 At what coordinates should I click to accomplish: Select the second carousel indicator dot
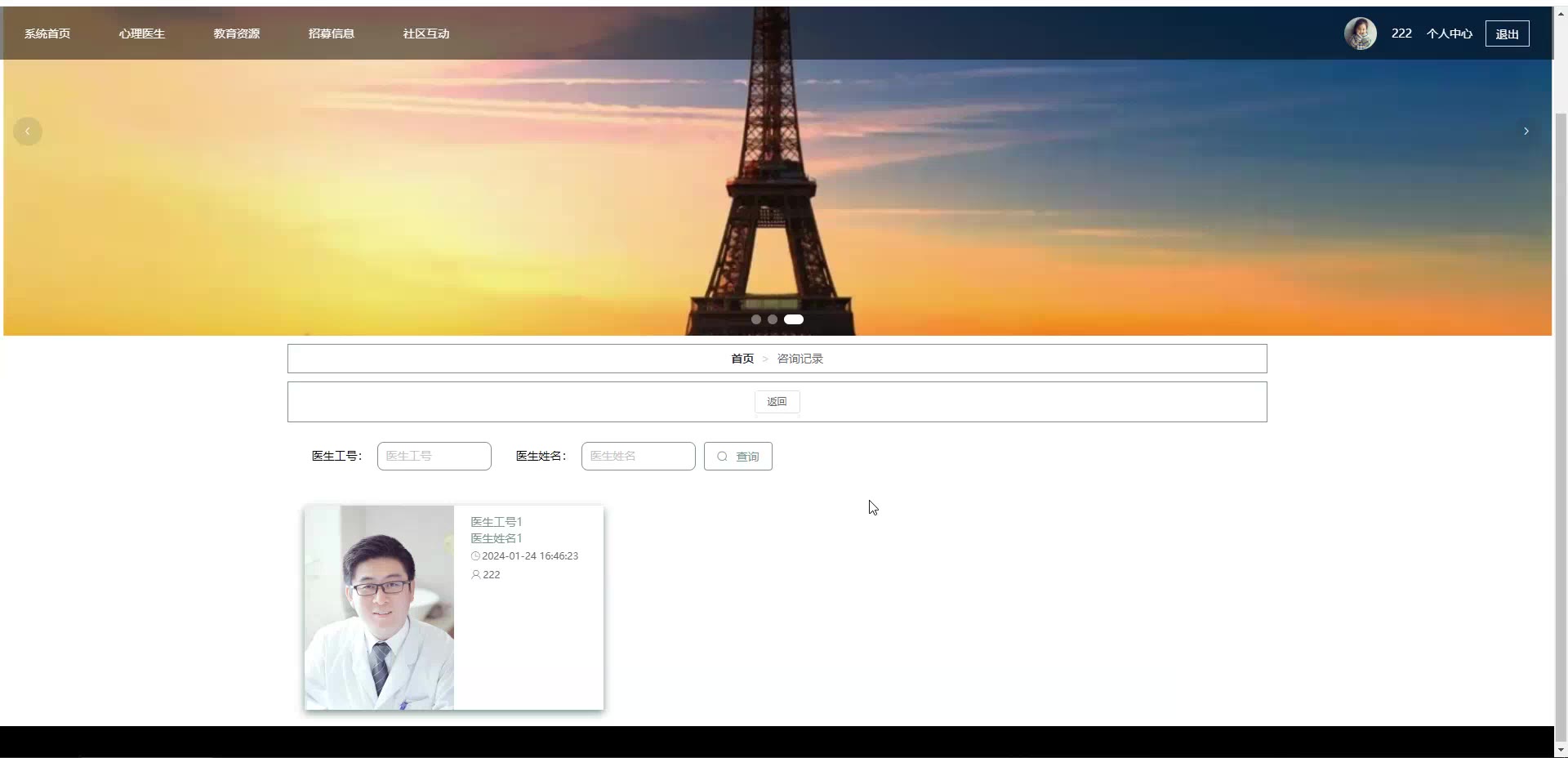click(773, 319)
